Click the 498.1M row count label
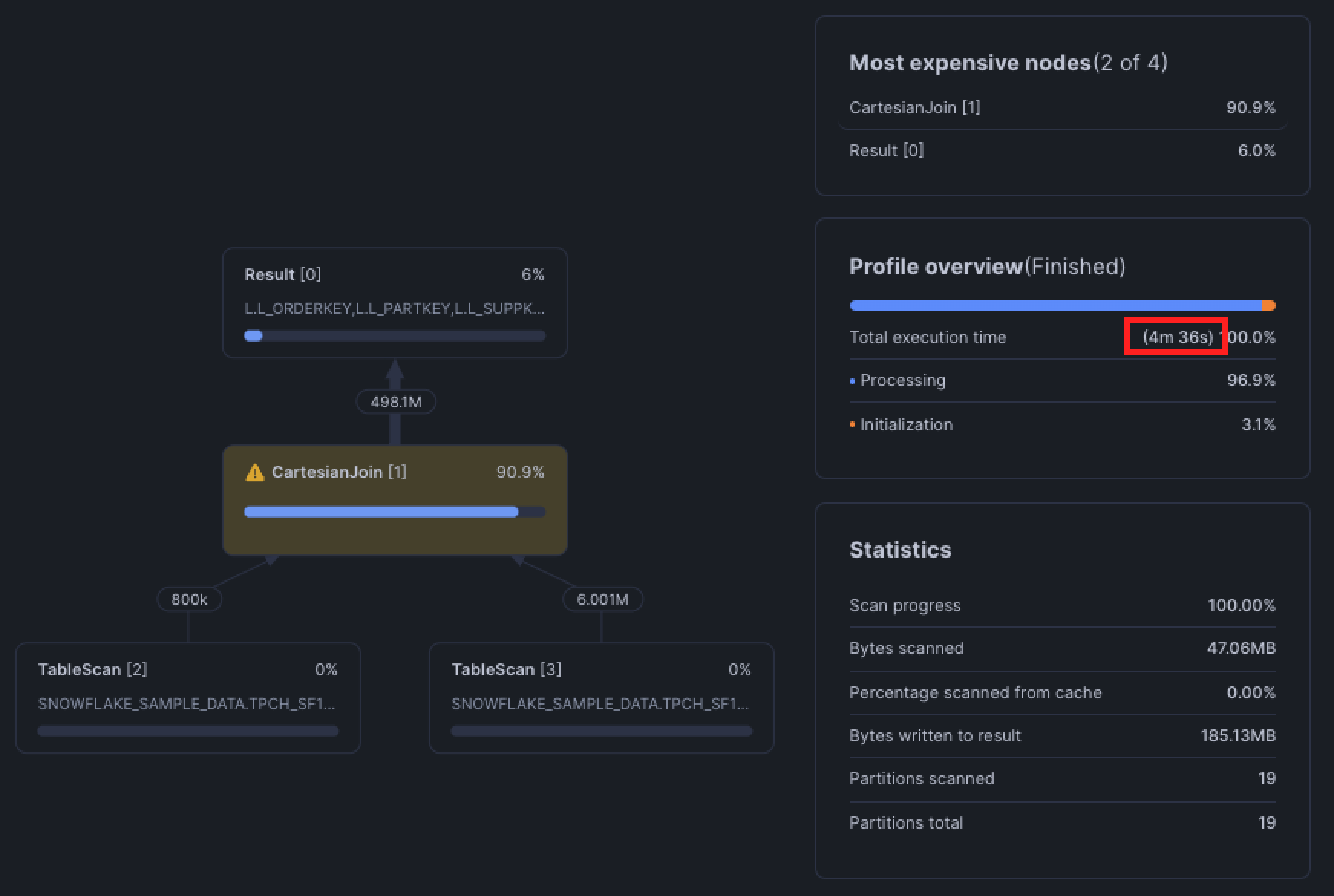 [x=396, y=401]
